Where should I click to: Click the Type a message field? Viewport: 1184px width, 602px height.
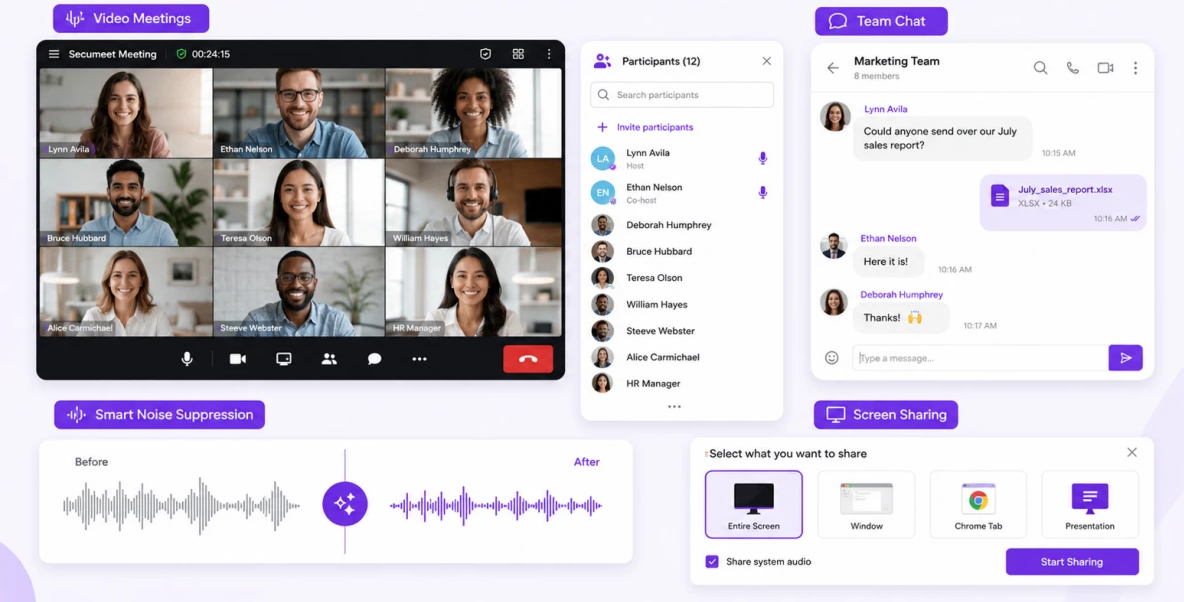[x=980, y=358]
